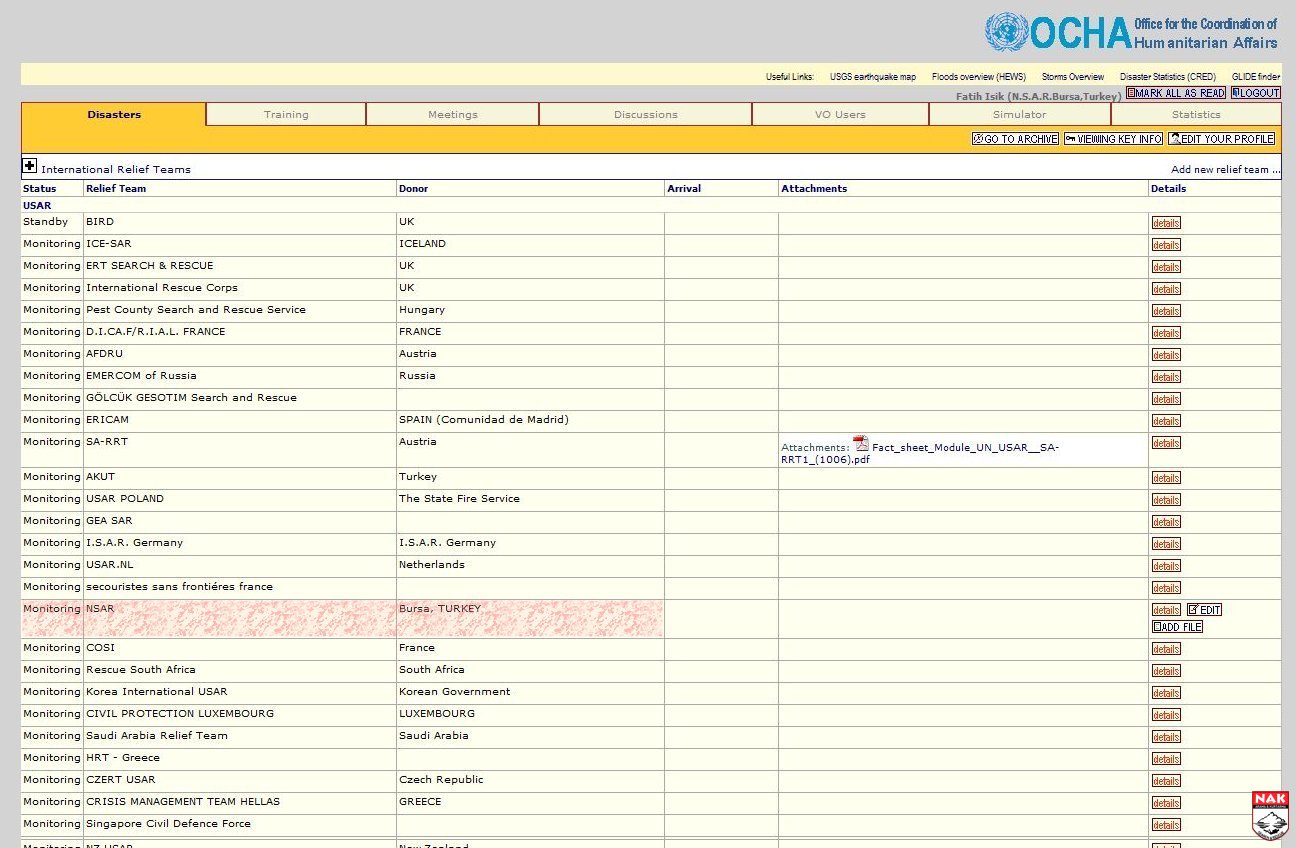Open the PDF attachment icon for SA-RRT
The height and width of the screenshot is (848, 1296).
(861, 444)
